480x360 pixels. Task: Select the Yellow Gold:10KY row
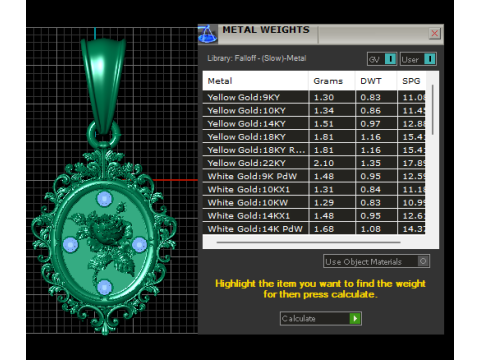pos(314,110)
